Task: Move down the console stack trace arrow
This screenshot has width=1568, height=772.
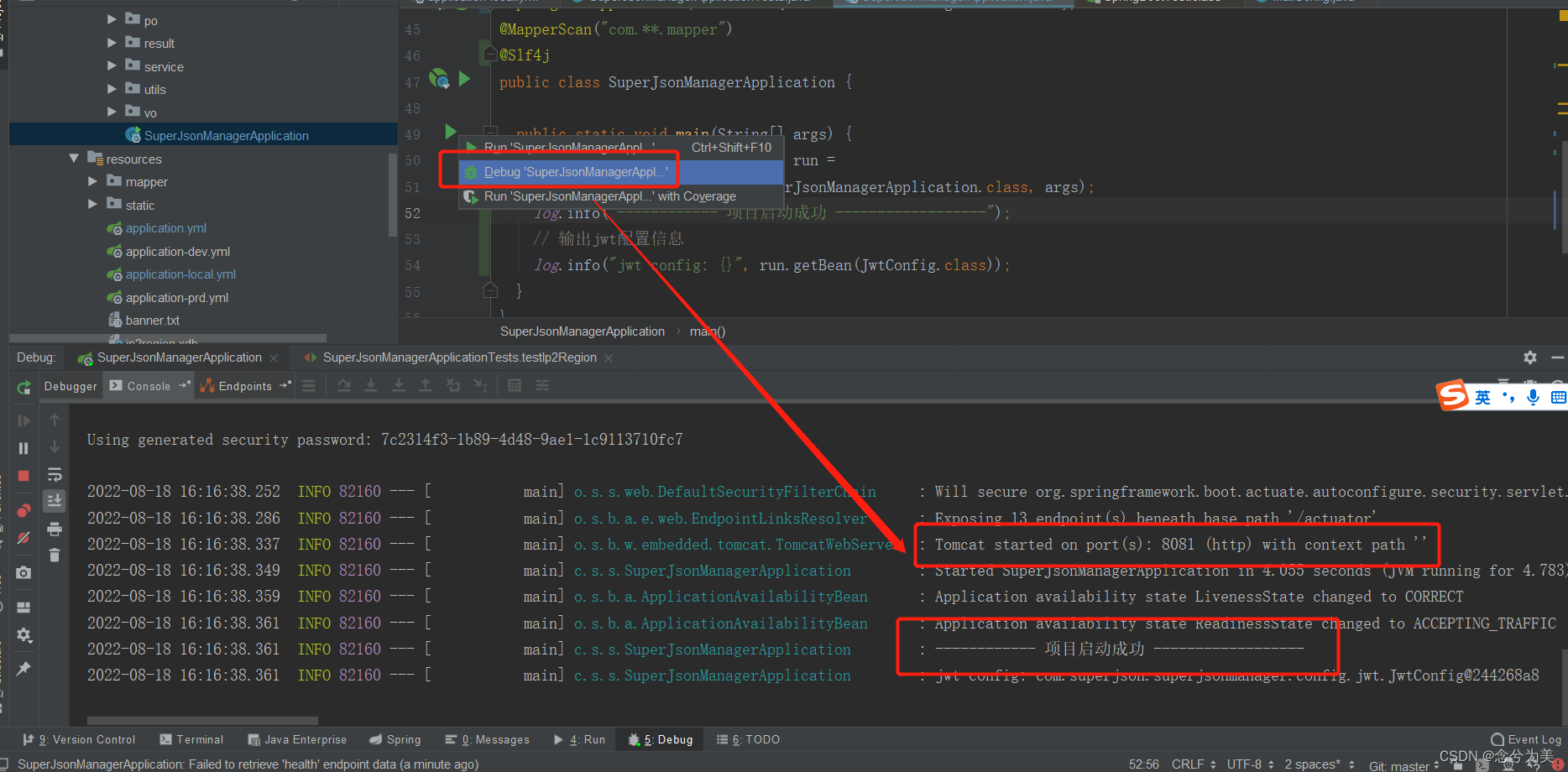Action: (55, 446)
